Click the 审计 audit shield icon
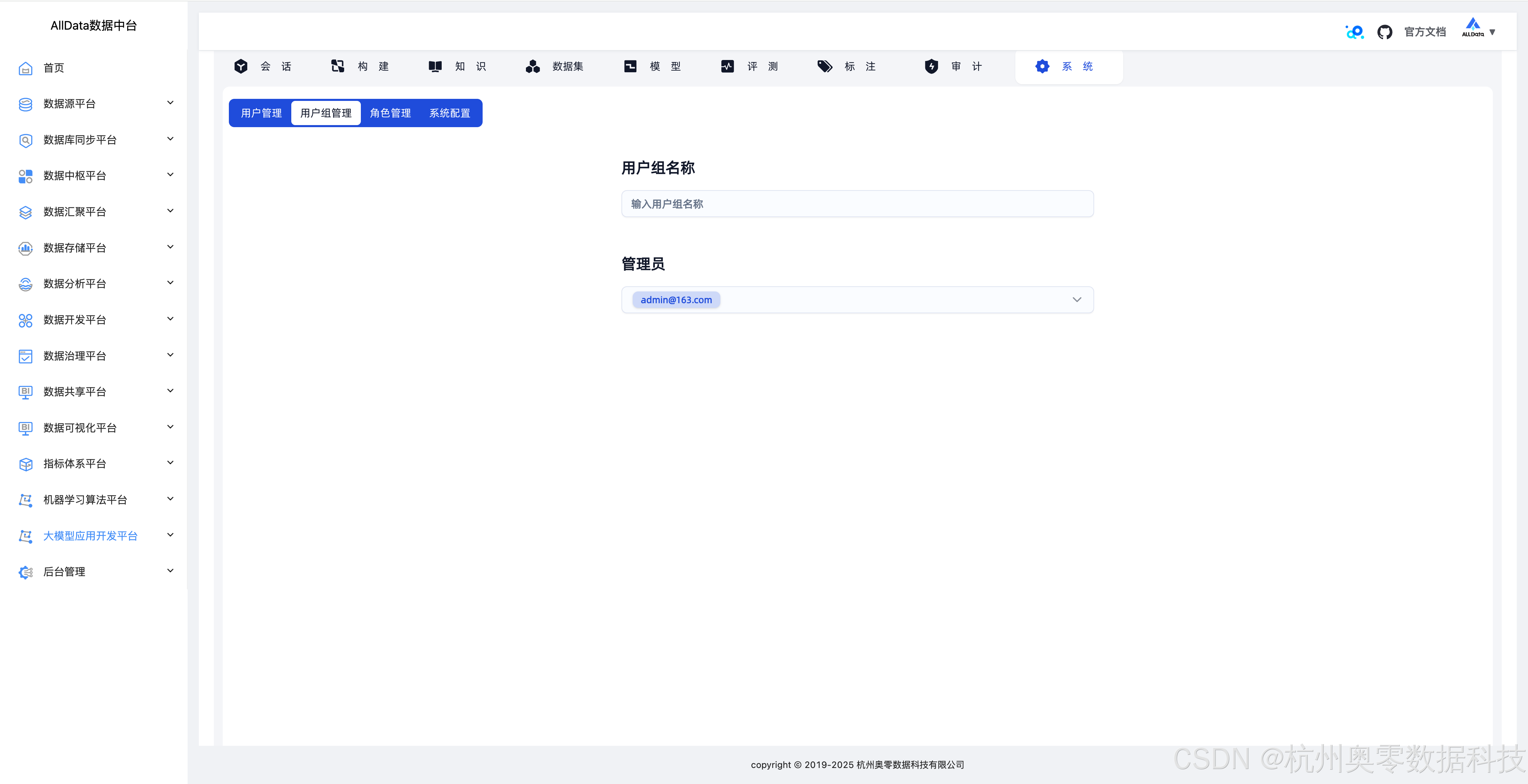The image size is (1528, 784). (x=931, y=66)
